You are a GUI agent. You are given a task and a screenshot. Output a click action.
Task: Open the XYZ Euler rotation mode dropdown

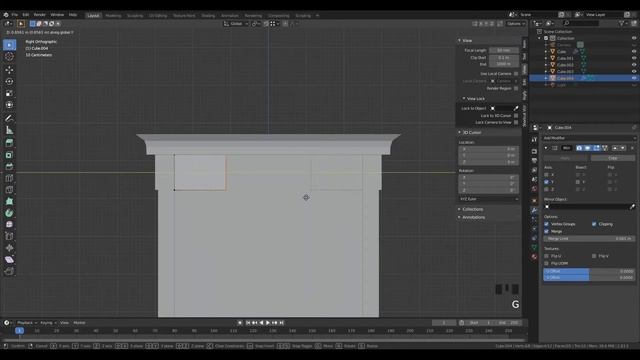pyautogui.click(x=489, y=199)
